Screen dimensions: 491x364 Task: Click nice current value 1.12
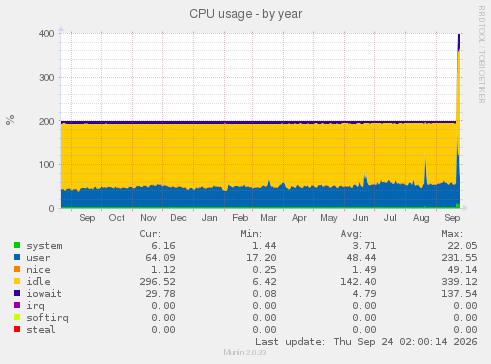point(163,270)
